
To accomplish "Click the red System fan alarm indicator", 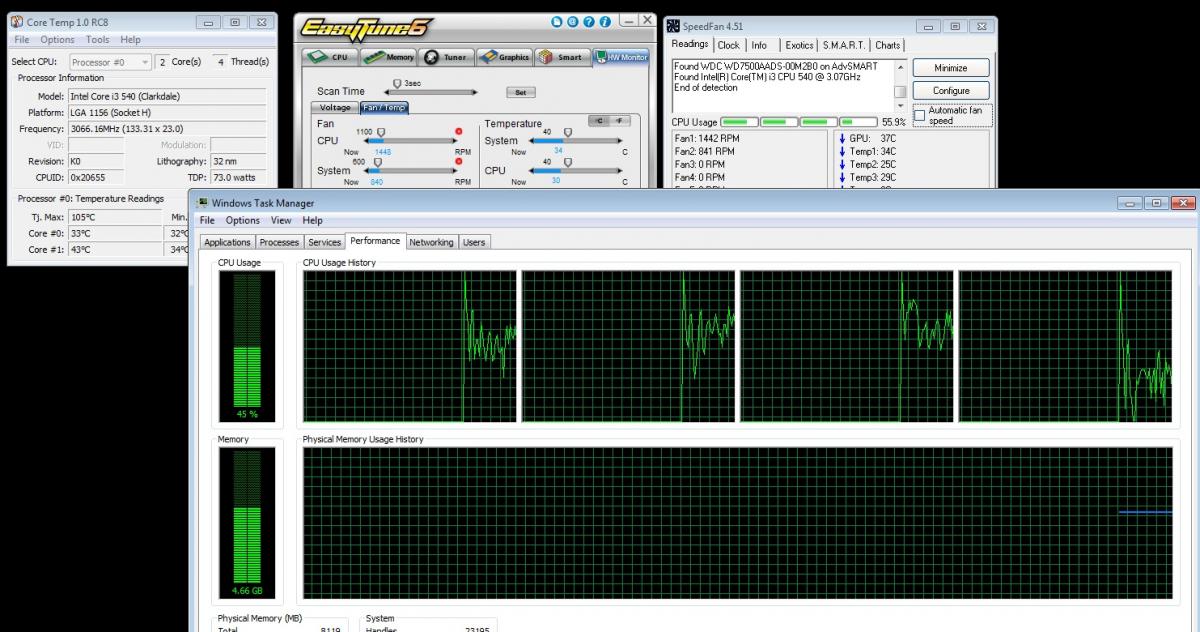I will coord(459,161).
